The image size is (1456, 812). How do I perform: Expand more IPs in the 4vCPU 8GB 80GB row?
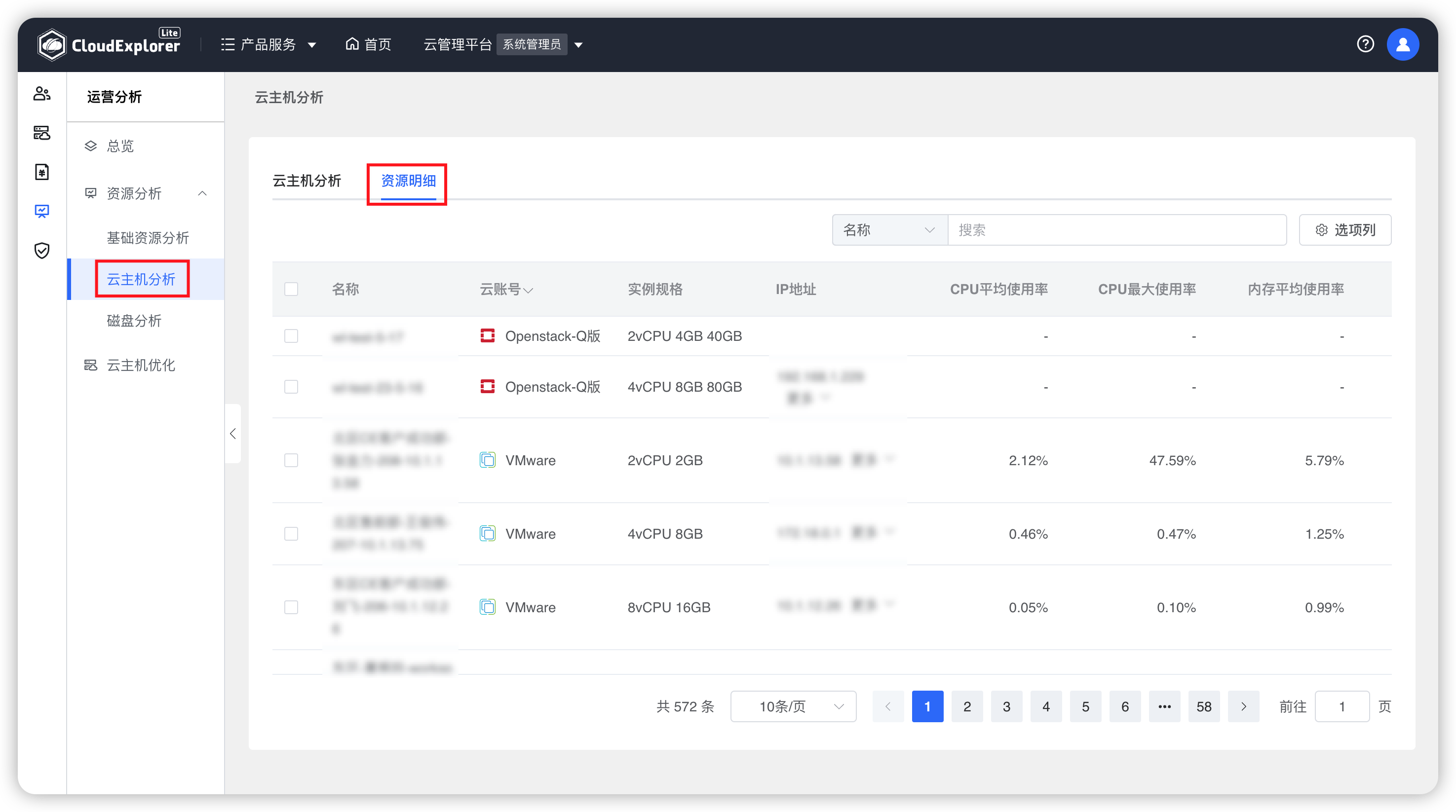click(x=808, y=398)
